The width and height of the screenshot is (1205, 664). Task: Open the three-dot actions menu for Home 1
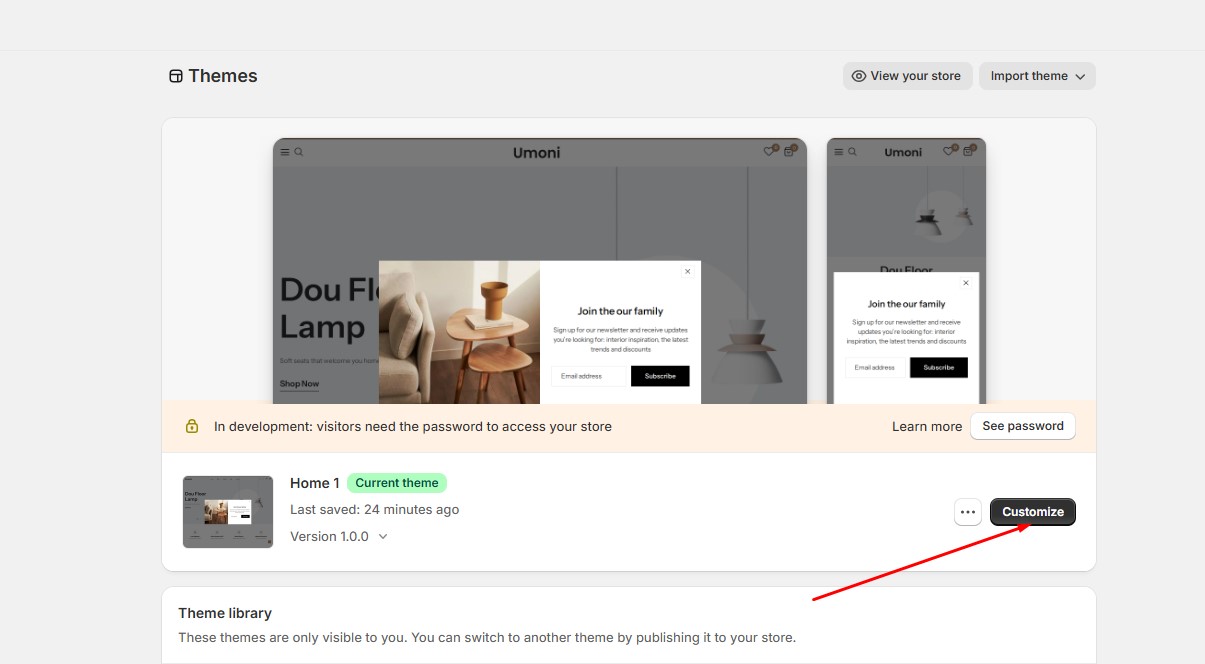pos(967,512)
